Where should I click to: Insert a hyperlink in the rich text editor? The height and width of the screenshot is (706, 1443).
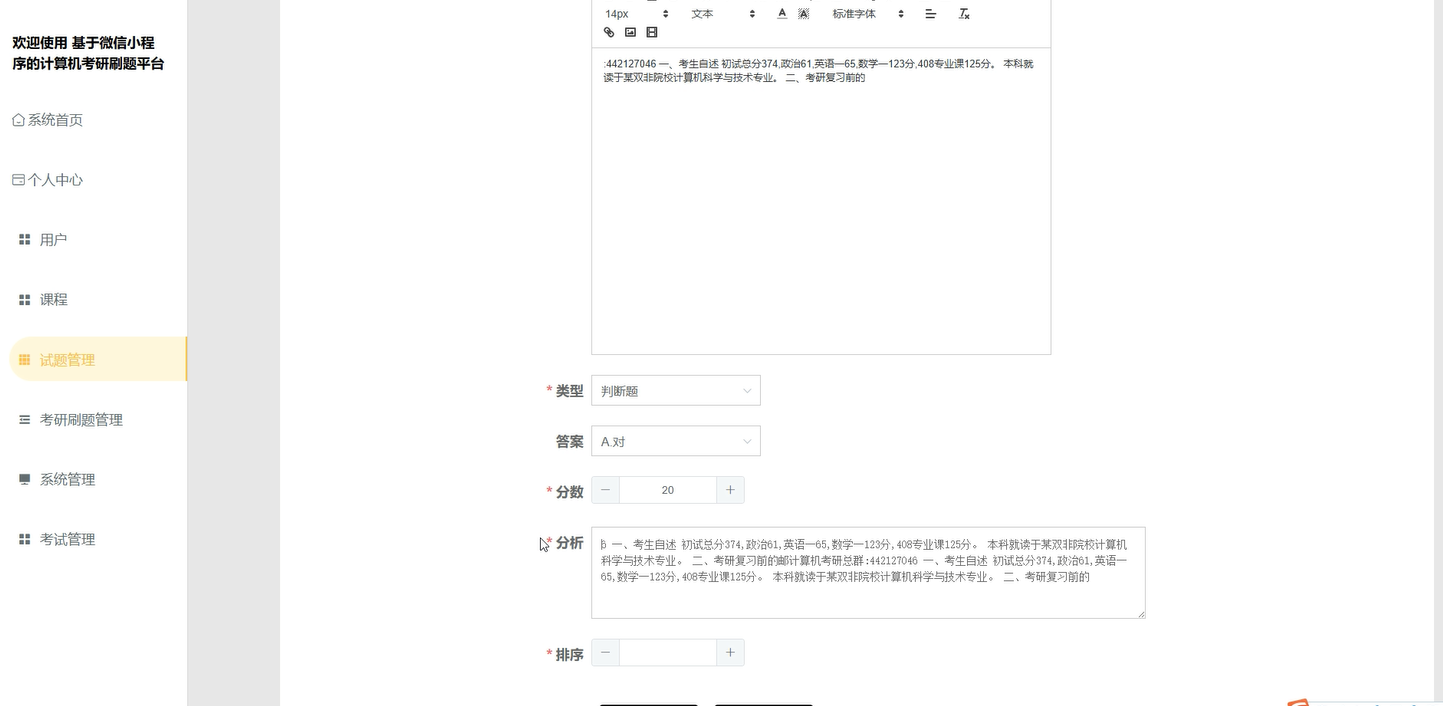coord(608,31)
